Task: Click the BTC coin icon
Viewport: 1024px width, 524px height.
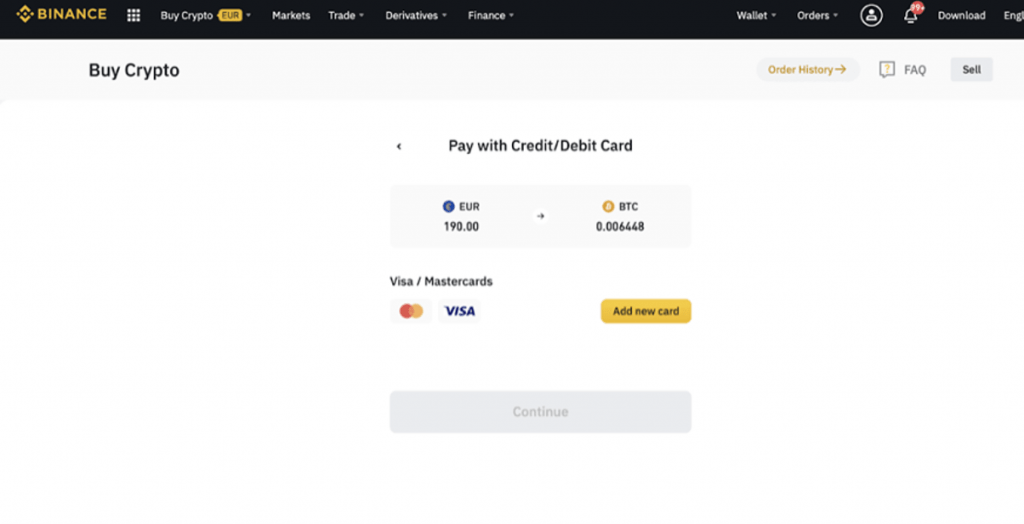Action: (608, 206)
